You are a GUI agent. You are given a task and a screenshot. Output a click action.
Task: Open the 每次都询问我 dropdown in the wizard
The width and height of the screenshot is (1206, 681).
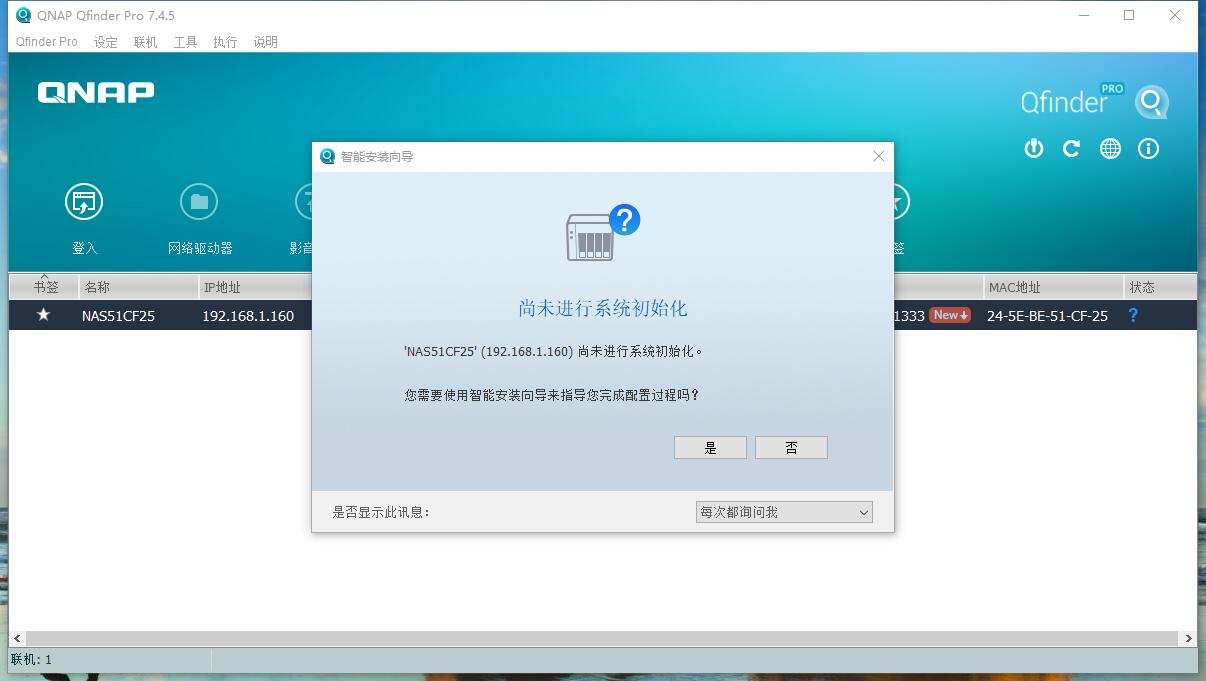pyautogui.click(x=783, y=511)
